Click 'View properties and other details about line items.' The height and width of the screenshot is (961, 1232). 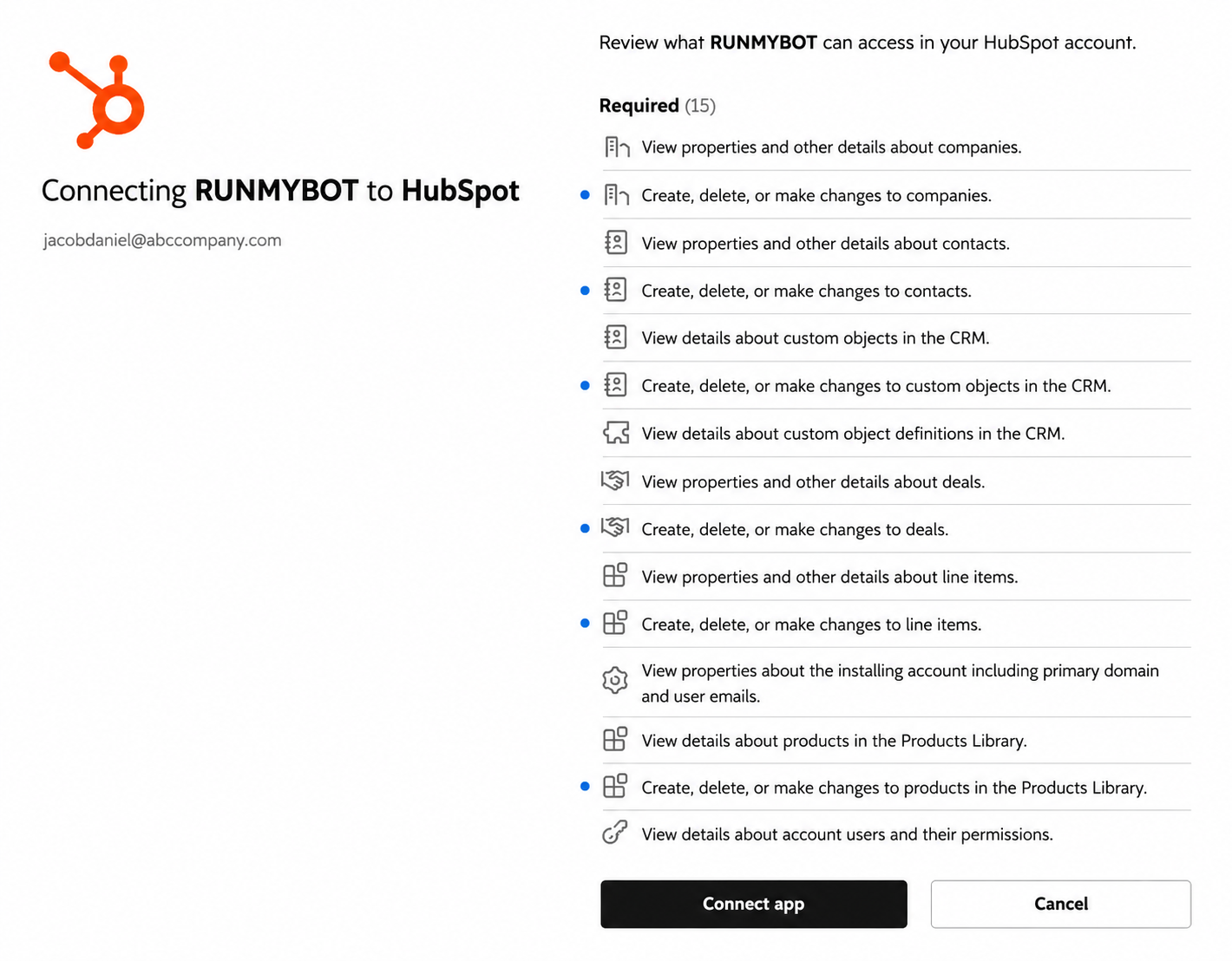829,578
